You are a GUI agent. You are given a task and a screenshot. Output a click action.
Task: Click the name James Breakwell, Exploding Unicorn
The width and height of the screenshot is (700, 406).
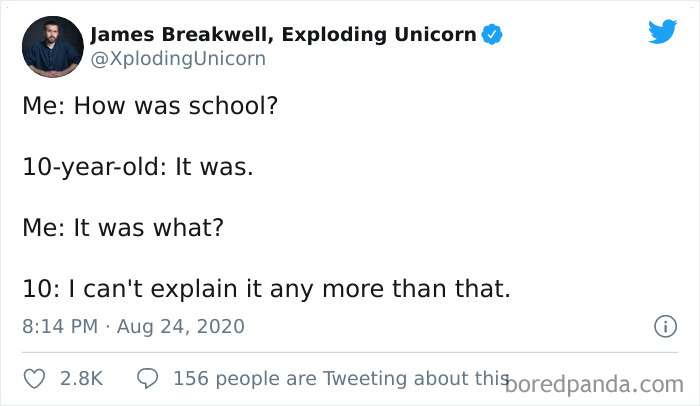coord(283,35)
